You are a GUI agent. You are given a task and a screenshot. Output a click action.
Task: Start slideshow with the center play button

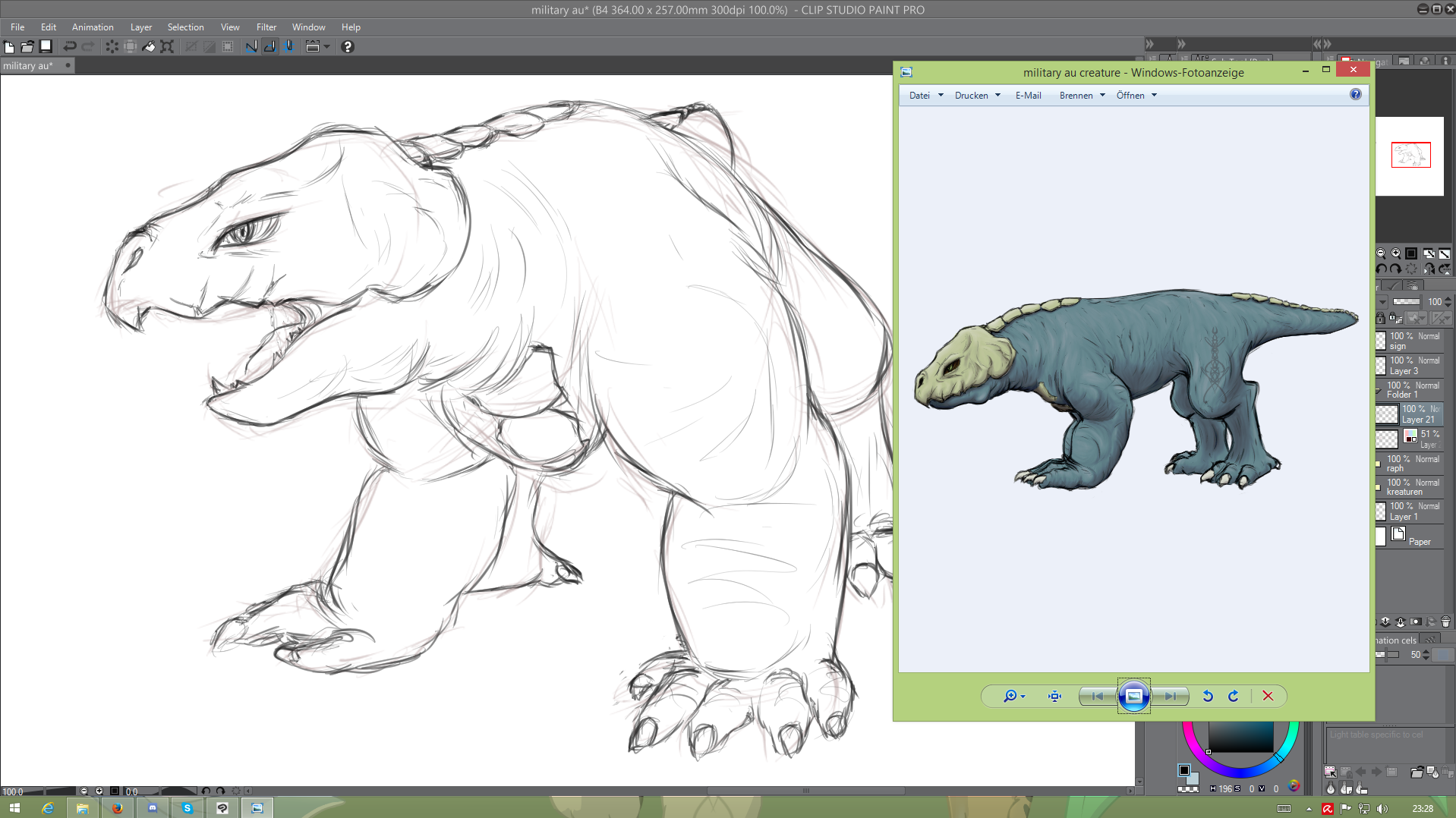coord(1133,696)
